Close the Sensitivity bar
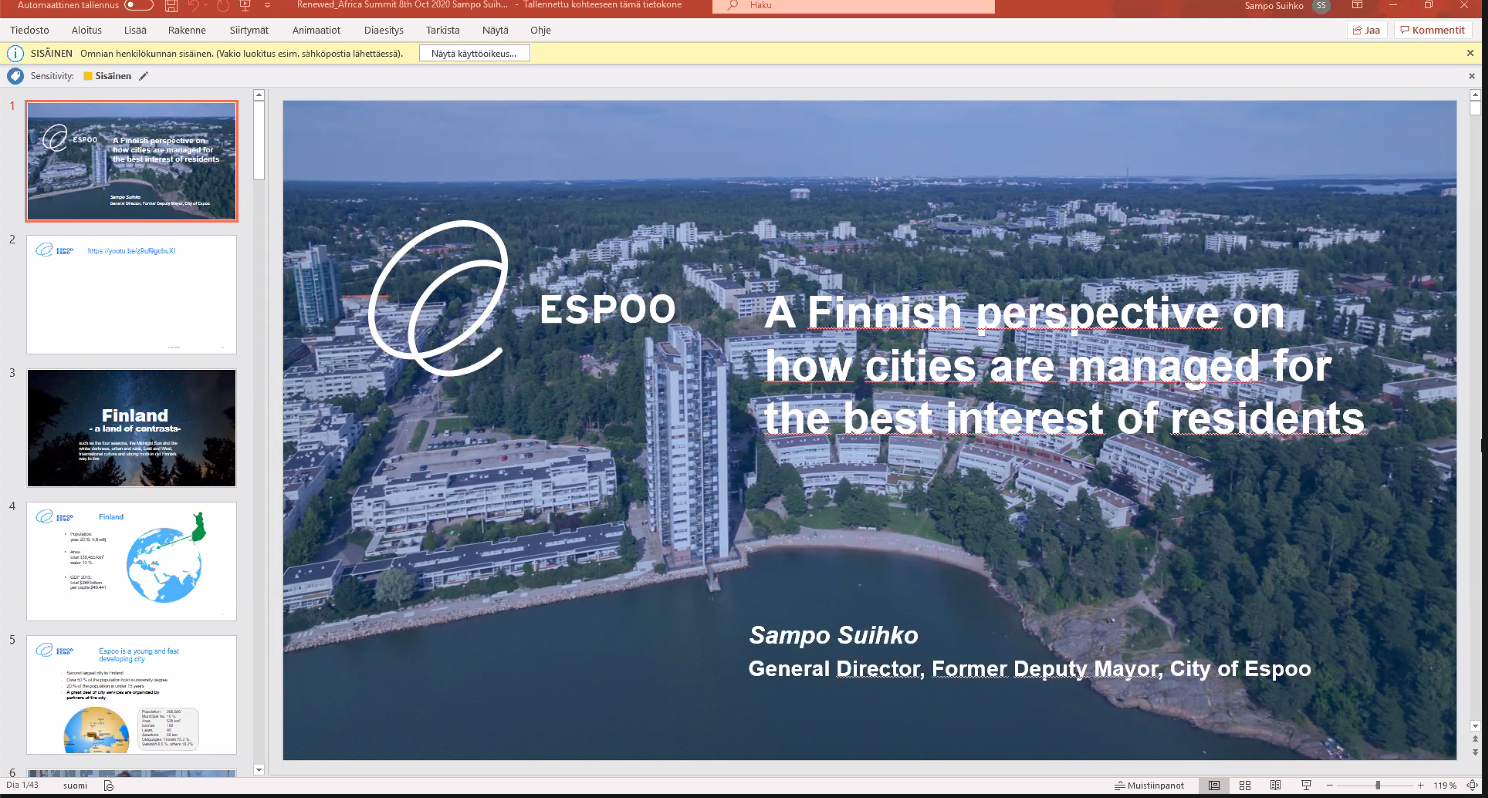1488x798 pixels. point(1471,76)
